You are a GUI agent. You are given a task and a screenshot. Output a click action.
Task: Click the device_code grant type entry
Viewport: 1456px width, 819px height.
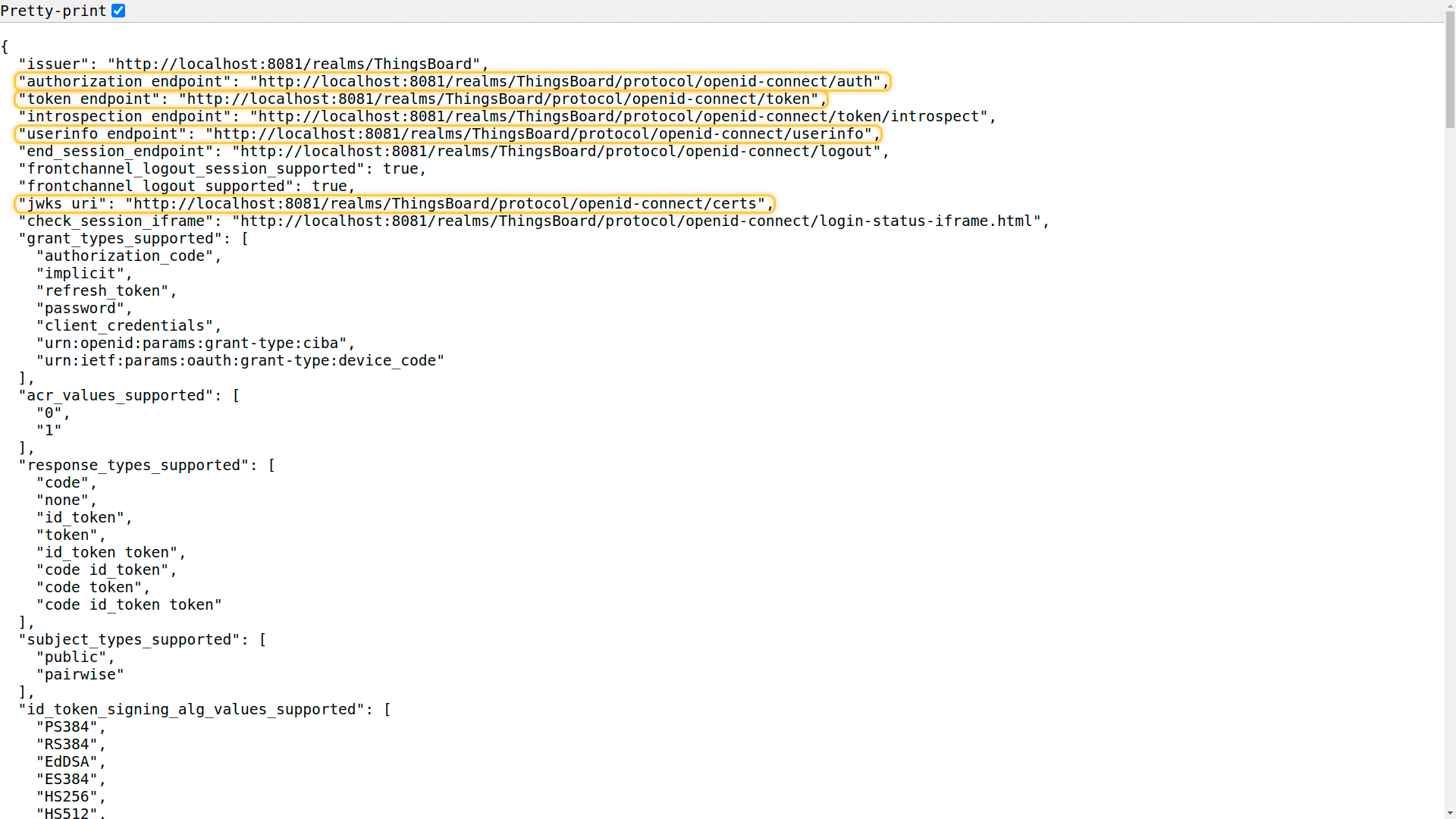click(240, 361)
